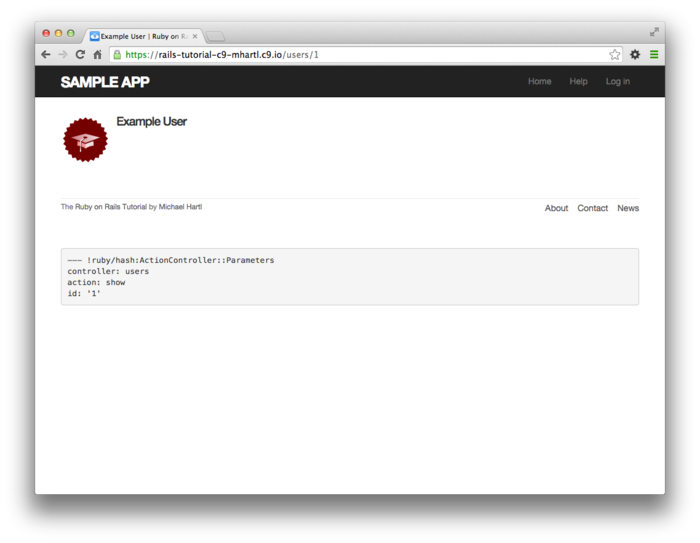The width and height of the screenshot is (700, 543).
Task: Open the Help navigation link
Action: click(x=578, y=82)
